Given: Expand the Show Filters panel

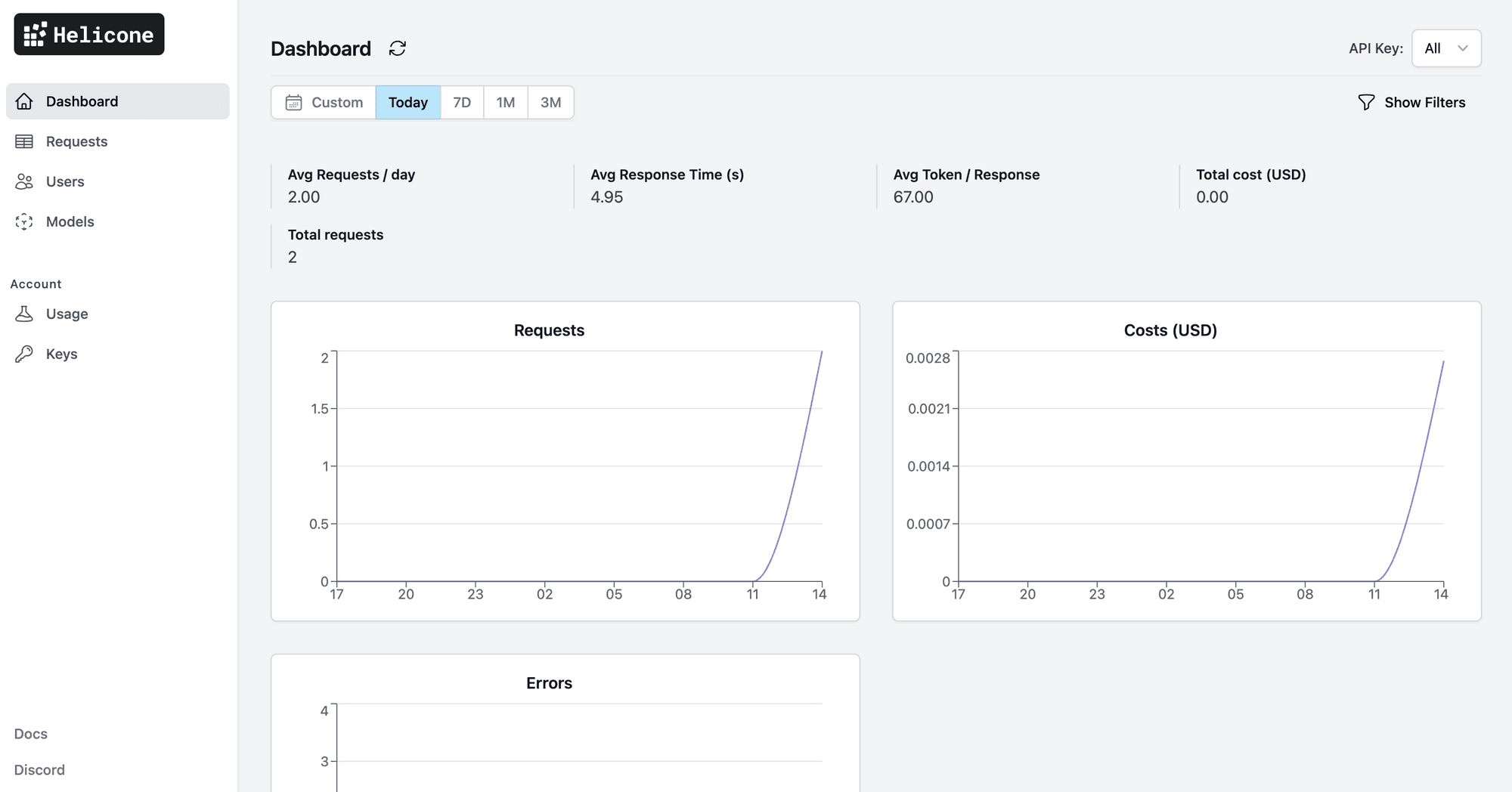Looking at the screenshot, I should click(1411, 102).
